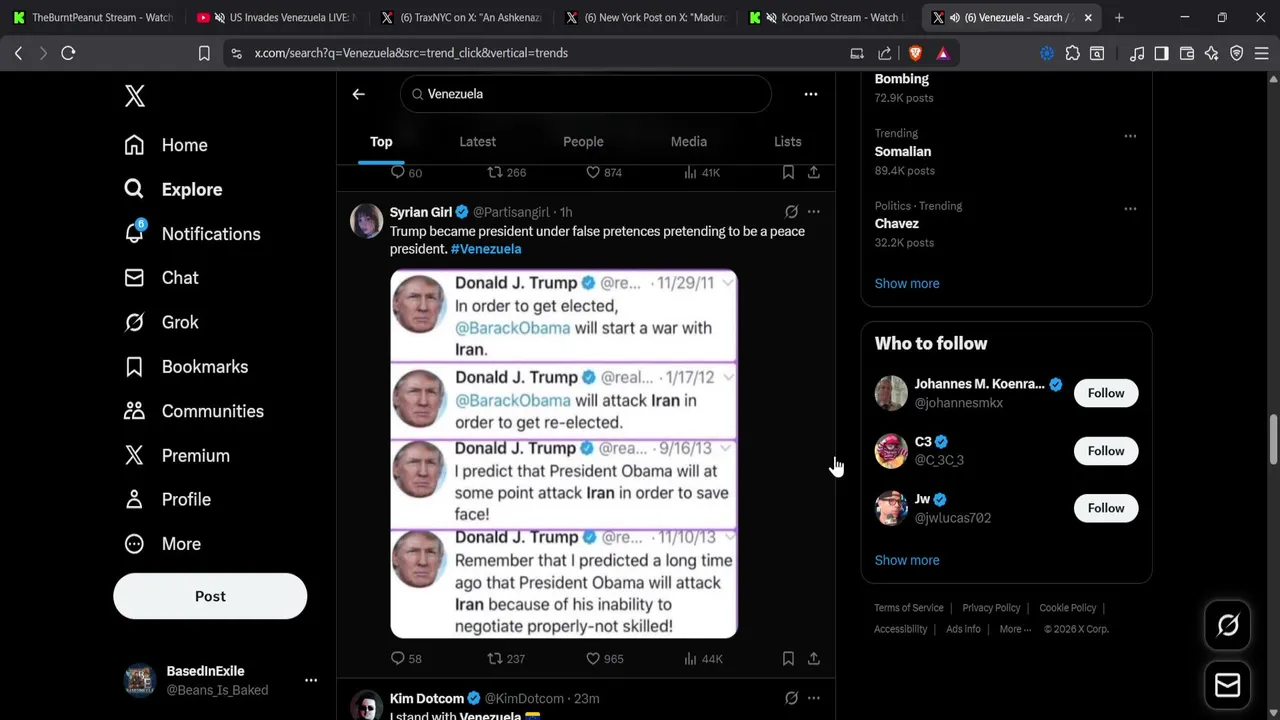Open Kim Dotcom's profile name
Screen dimensions: 1280x720
pos(427,698)
